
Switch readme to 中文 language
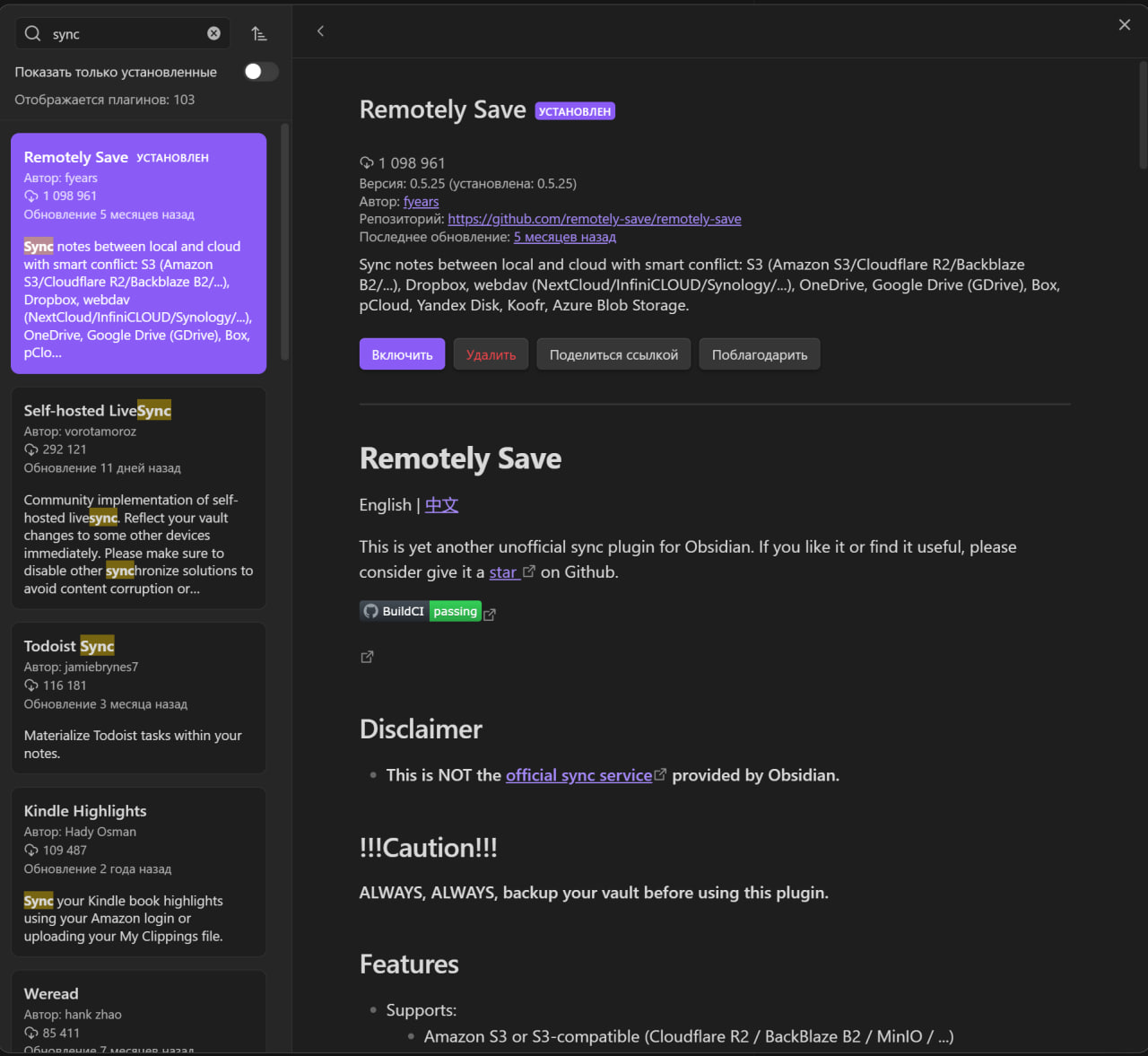coord(441,505)
